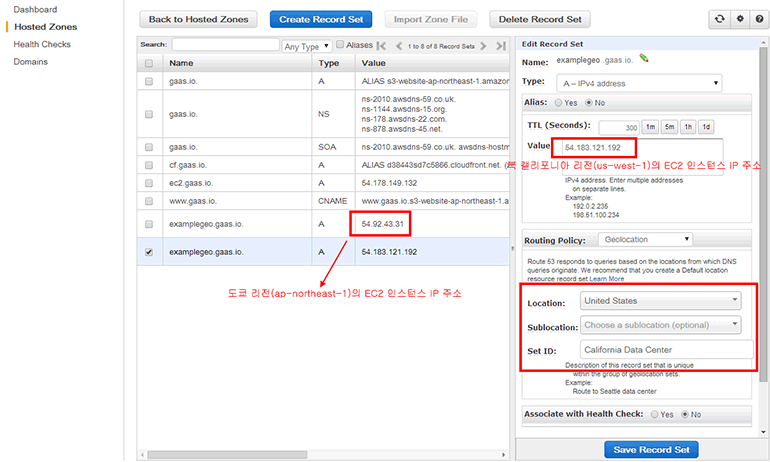Screen dimensions: 770x462
Task: Open Domains in the sidebar
Action: coord(30,62)
